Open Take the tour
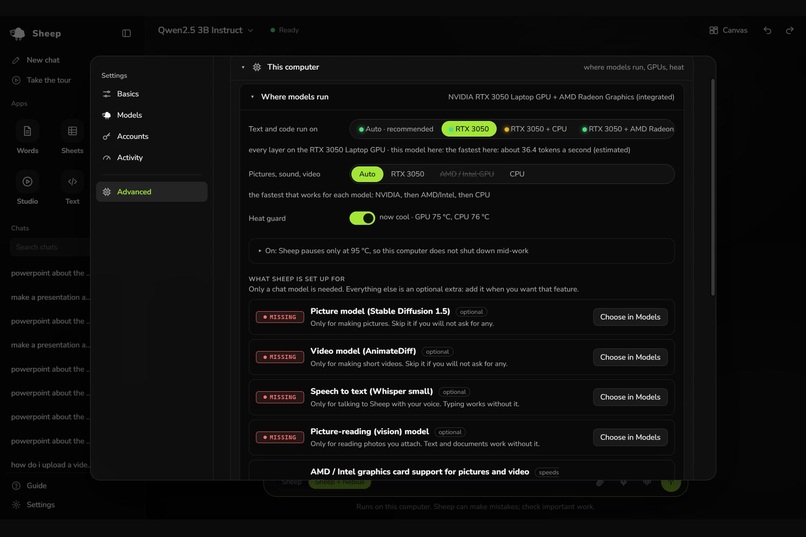Viewport: 806px width, 537px height. click(41, 80)
